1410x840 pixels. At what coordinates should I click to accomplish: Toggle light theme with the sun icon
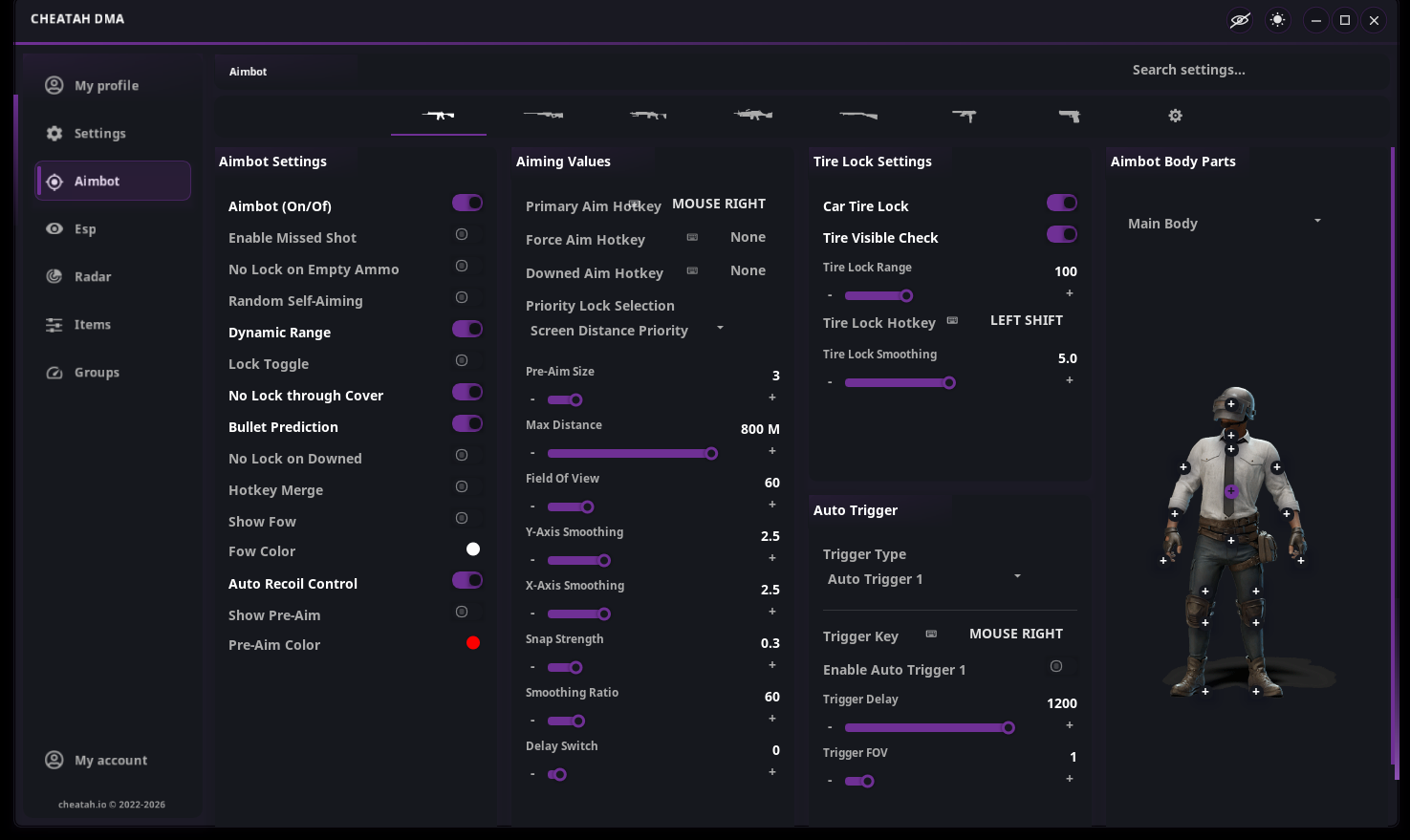coord(1278,20)
